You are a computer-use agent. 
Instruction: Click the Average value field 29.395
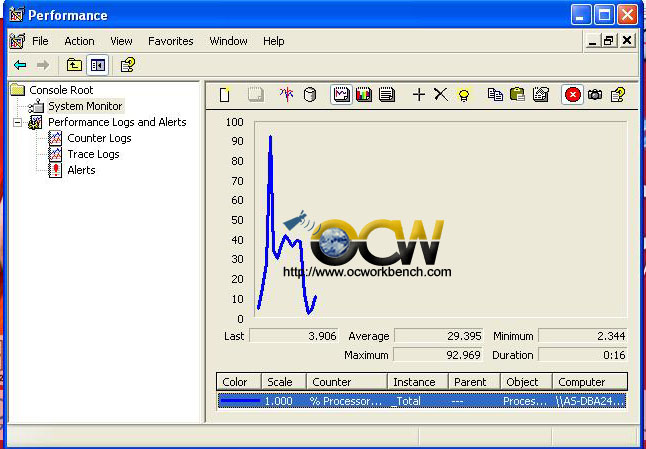(438, 336)
